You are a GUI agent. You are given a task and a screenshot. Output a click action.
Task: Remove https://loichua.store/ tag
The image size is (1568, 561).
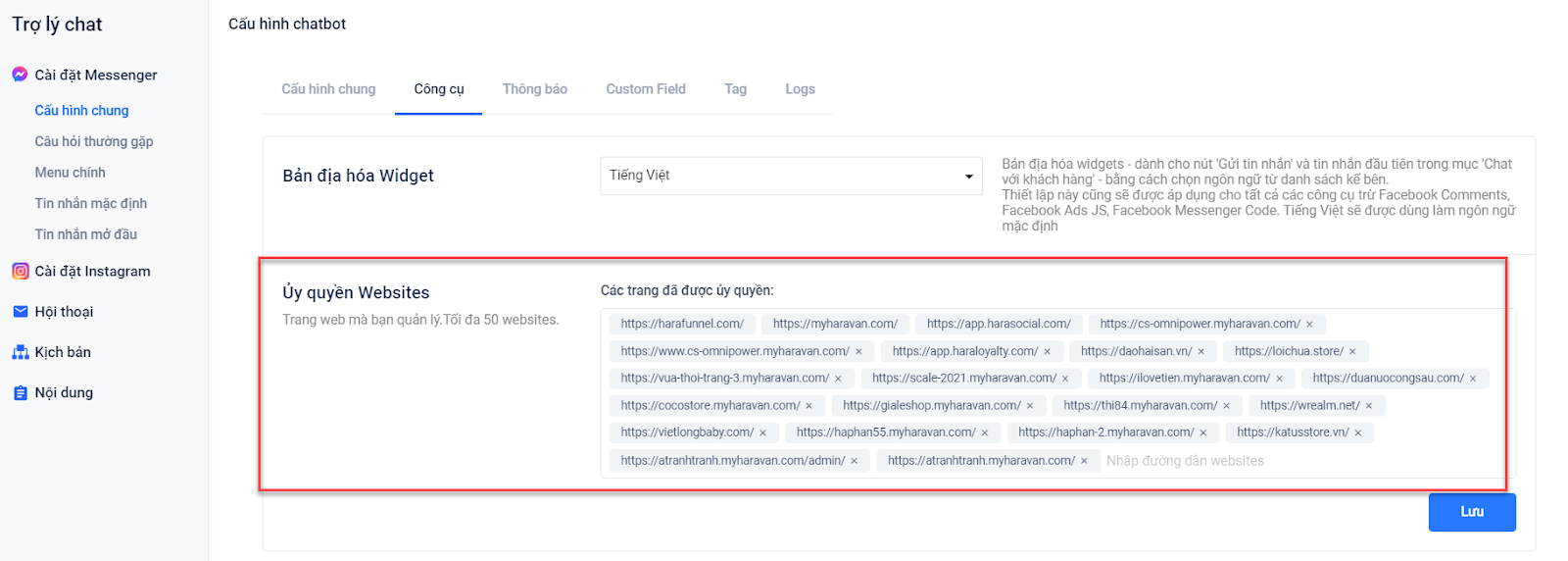[1352, 352]
